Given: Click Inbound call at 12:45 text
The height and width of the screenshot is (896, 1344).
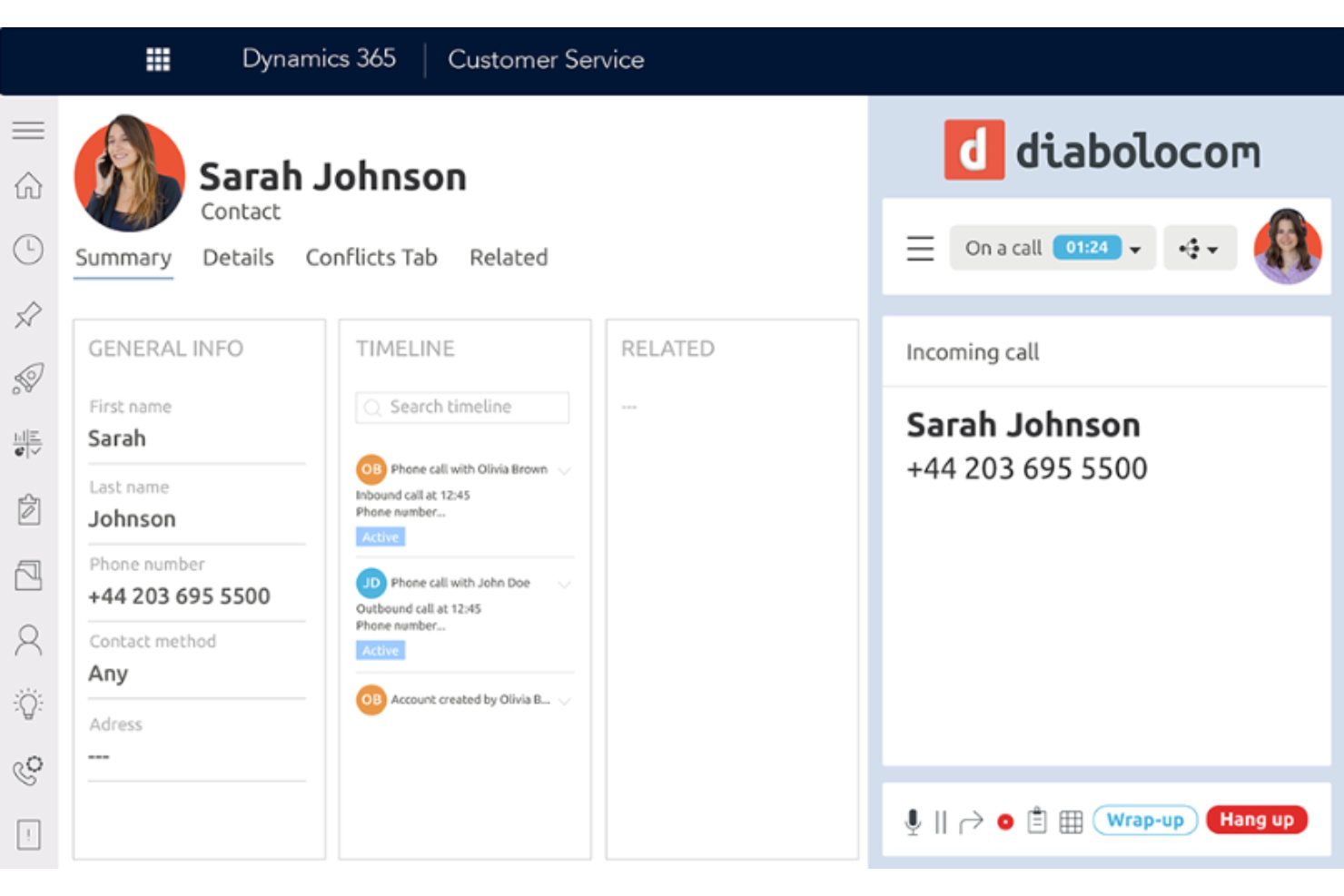Looking at the screenshot, I should (413, 496).
